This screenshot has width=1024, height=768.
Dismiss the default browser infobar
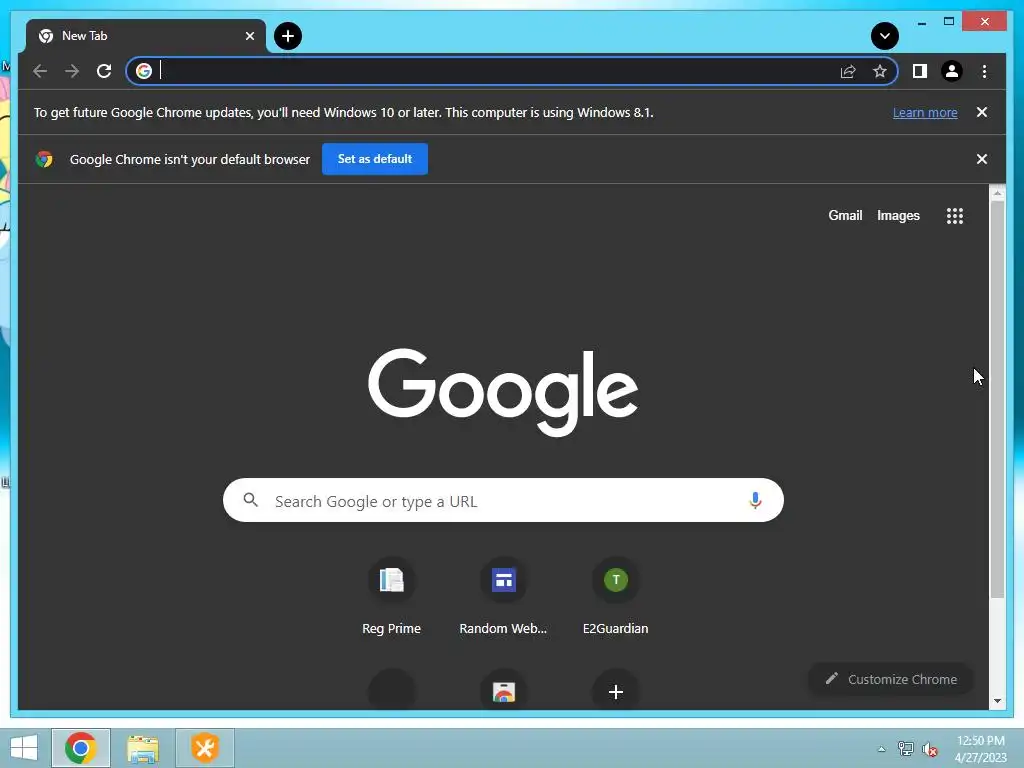pyautogui.click(x=982, y=159)
